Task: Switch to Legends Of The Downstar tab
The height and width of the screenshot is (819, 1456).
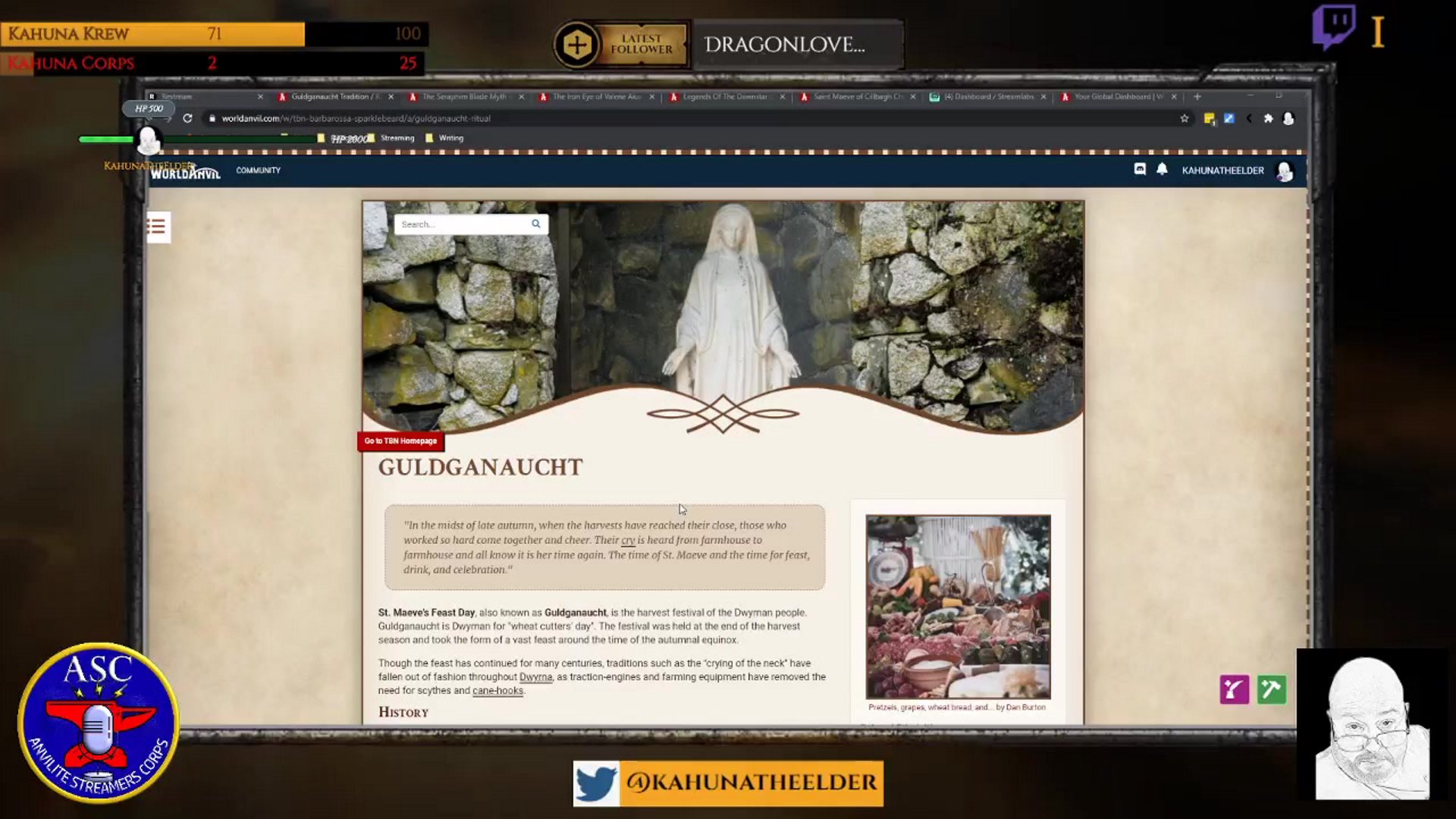Action: pos(724,97)
